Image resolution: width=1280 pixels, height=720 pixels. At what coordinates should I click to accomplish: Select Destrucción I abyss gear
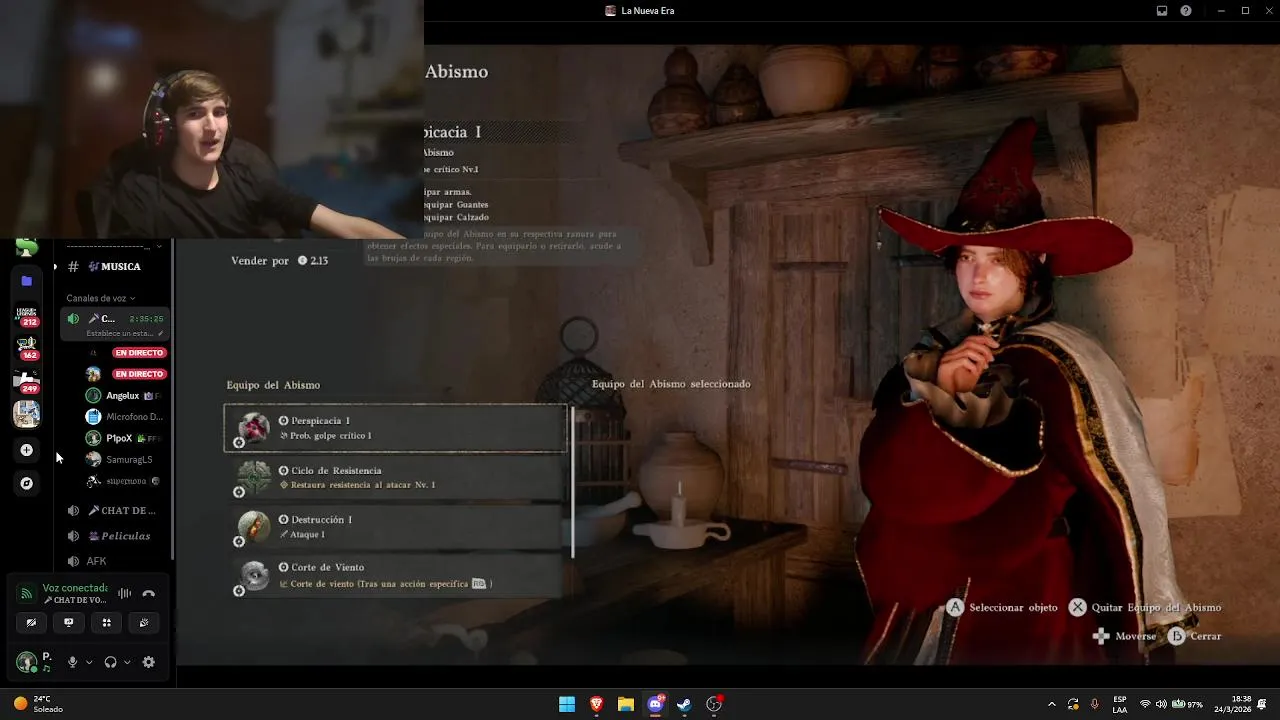395,527
